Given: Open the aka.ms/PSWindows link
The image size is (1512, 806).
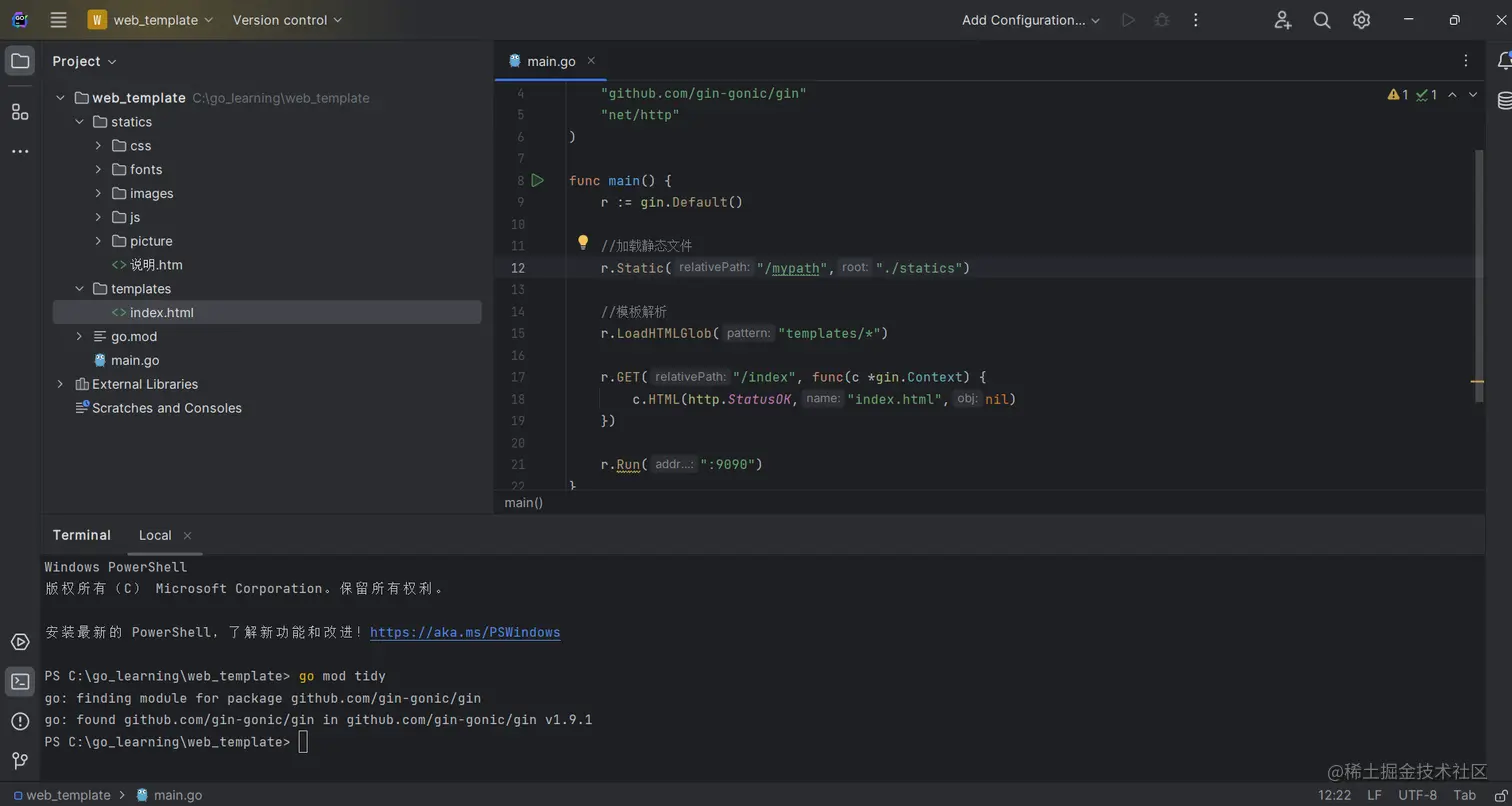Looking at the screenshot, I should [465, 632].
